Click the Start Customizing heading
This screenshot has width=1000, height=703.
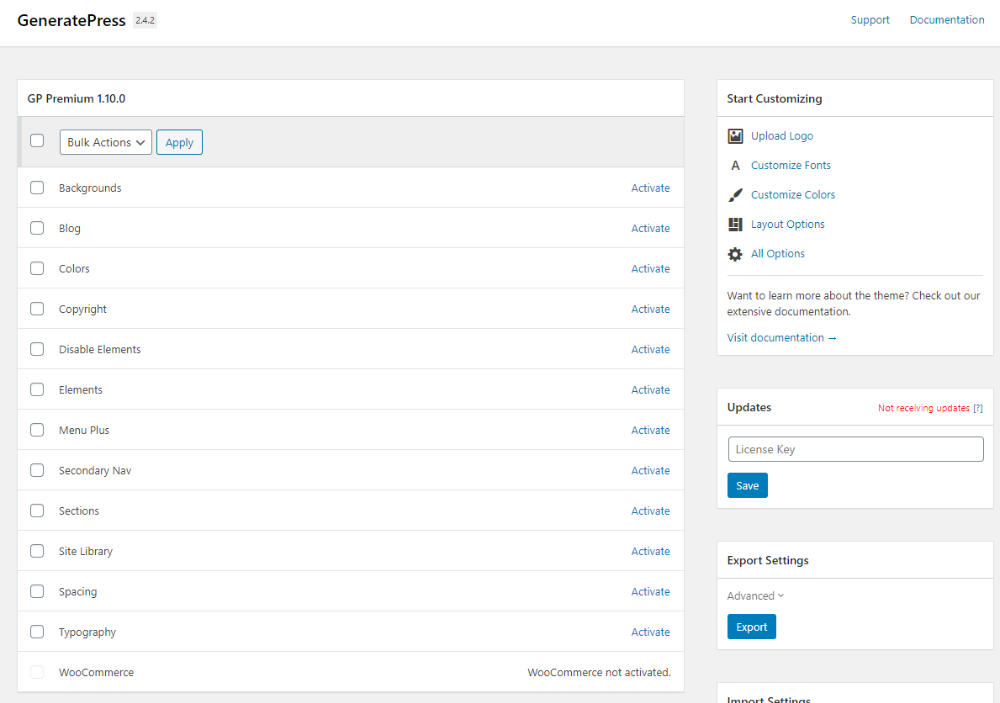coord(774,99)
